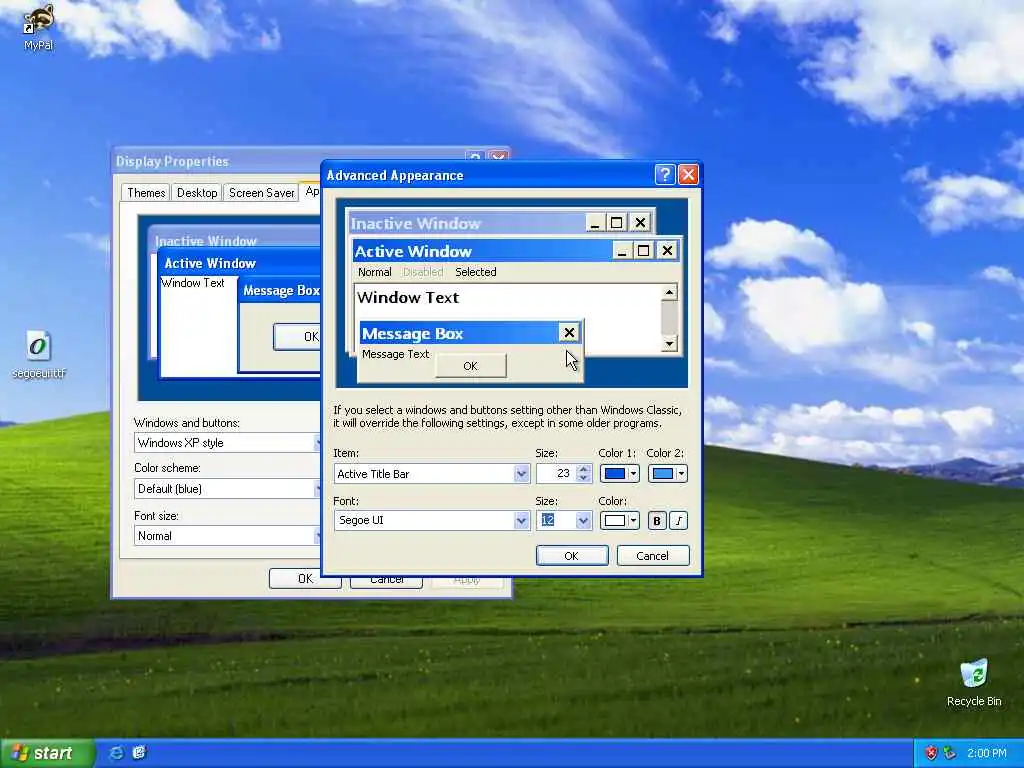Click preview Inactive Window maximize button
This screenshot has height=768, width=1024.
616,223
